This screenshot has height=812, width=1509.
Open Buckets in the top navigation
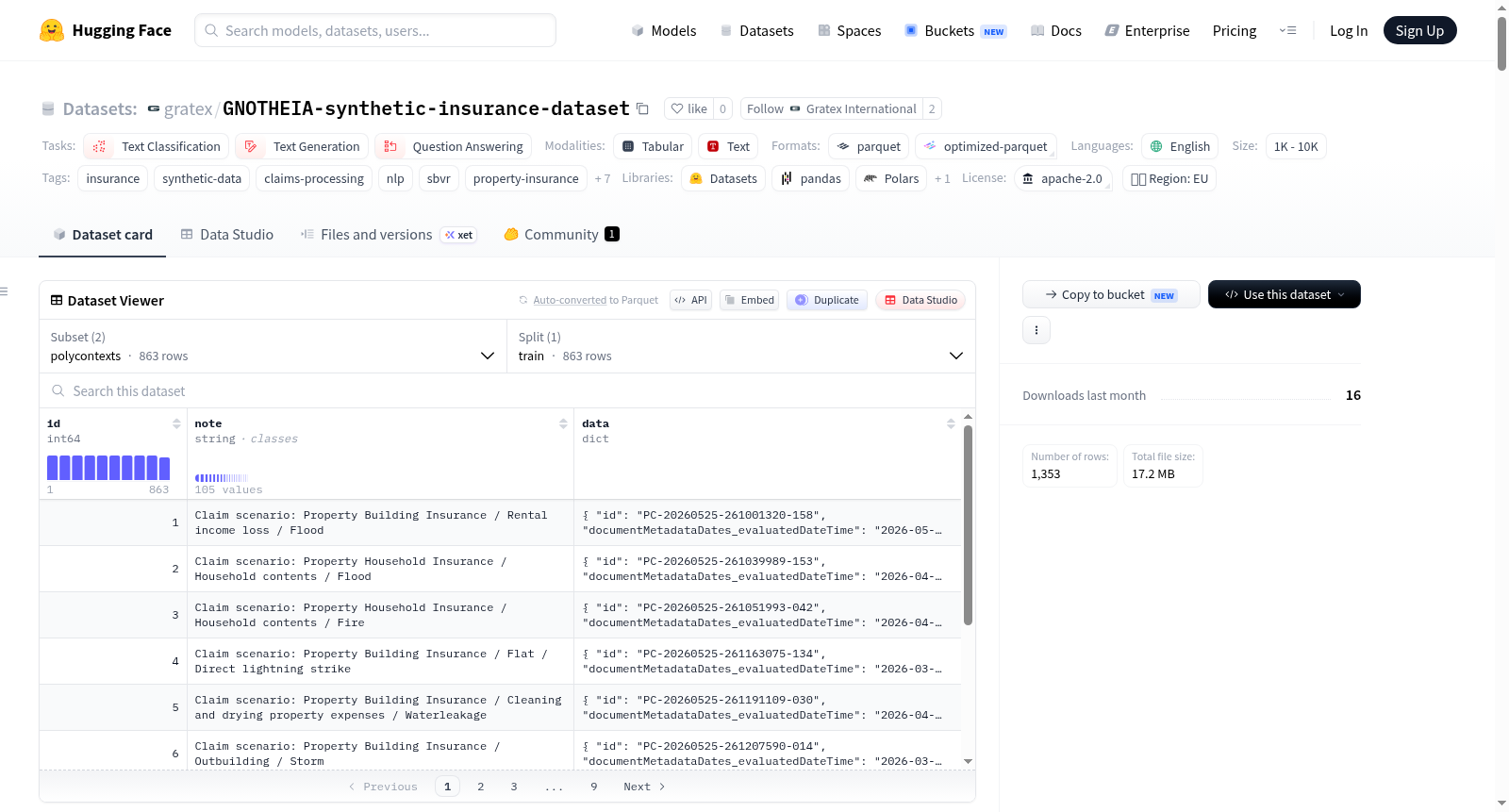955,30
